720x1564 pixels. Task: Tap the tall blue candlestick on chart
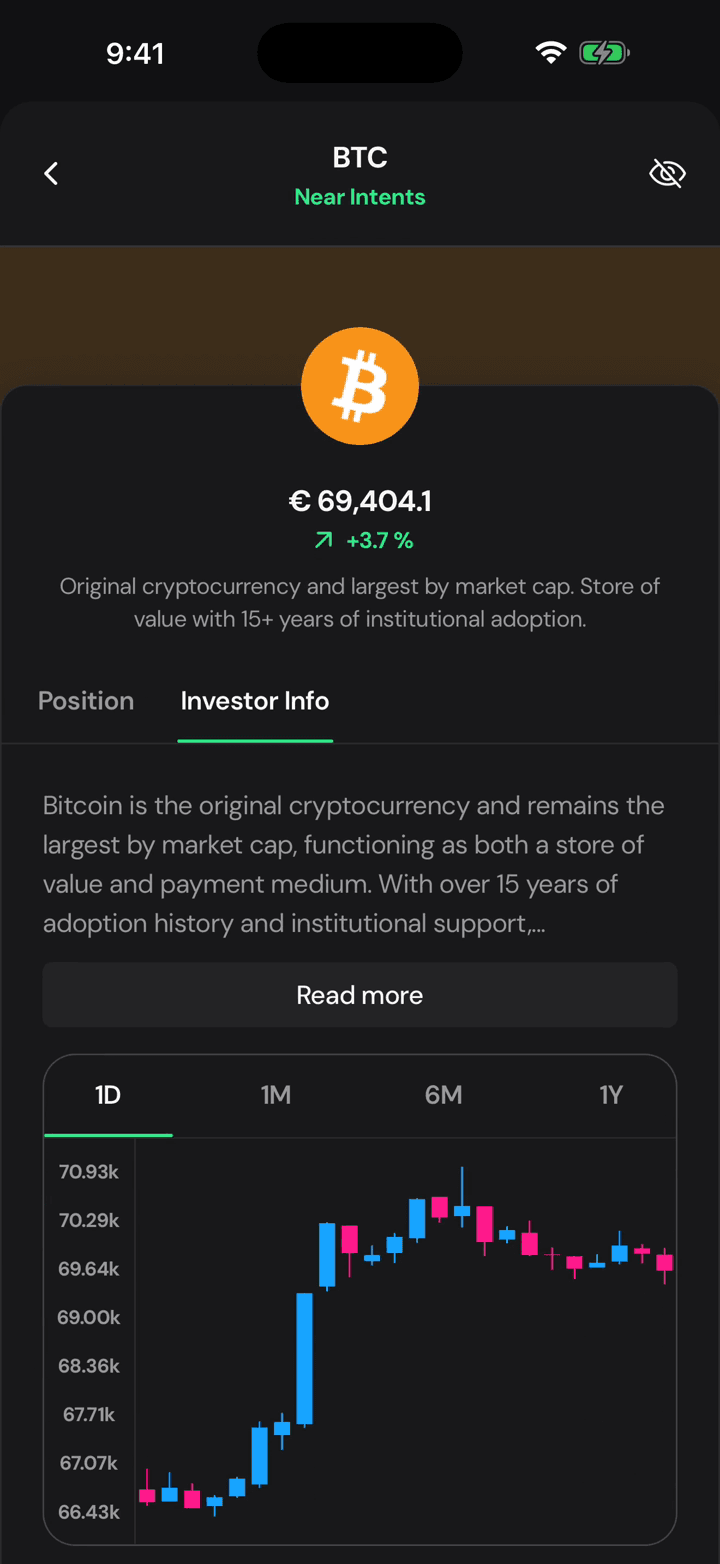304,1358
